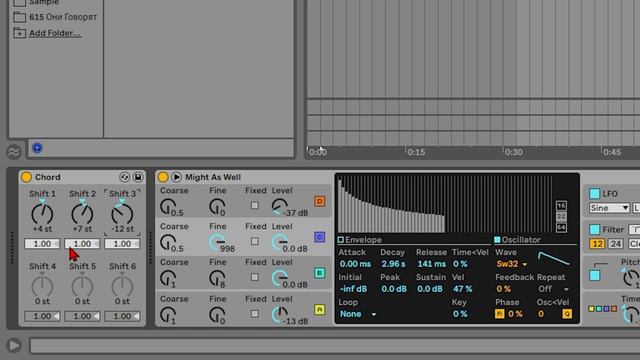640x360 pixels.
Task: Click oscillator A Level knob -13 dB
Action: [280, 315]
